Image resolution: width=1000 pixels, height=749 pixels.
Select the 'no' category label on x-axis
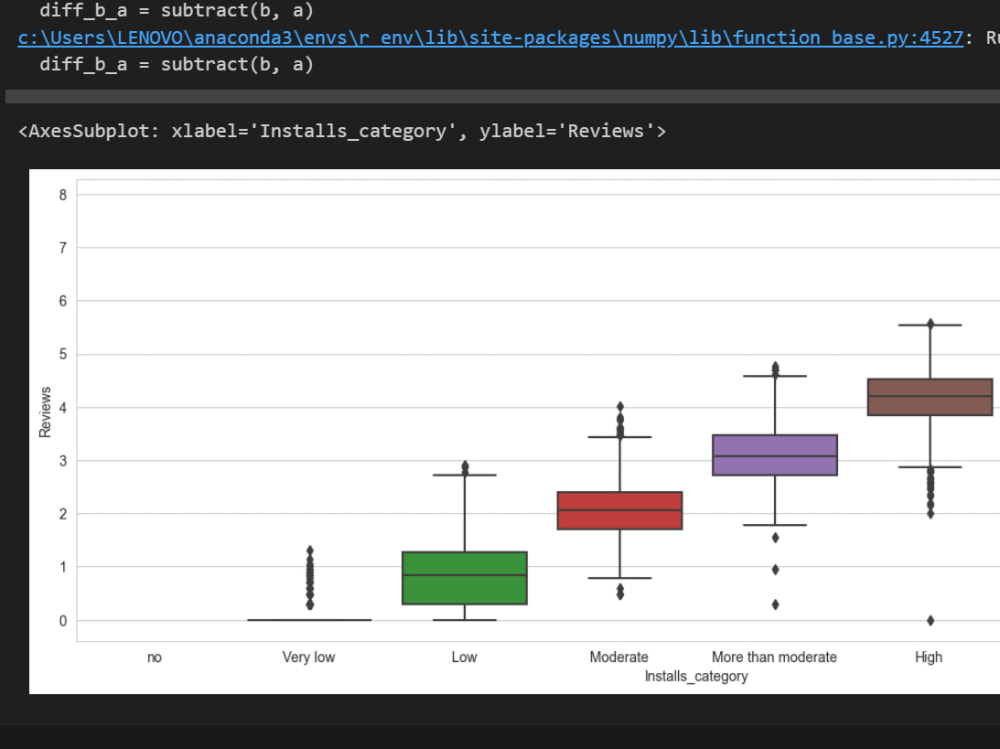(x=154, y=657)
